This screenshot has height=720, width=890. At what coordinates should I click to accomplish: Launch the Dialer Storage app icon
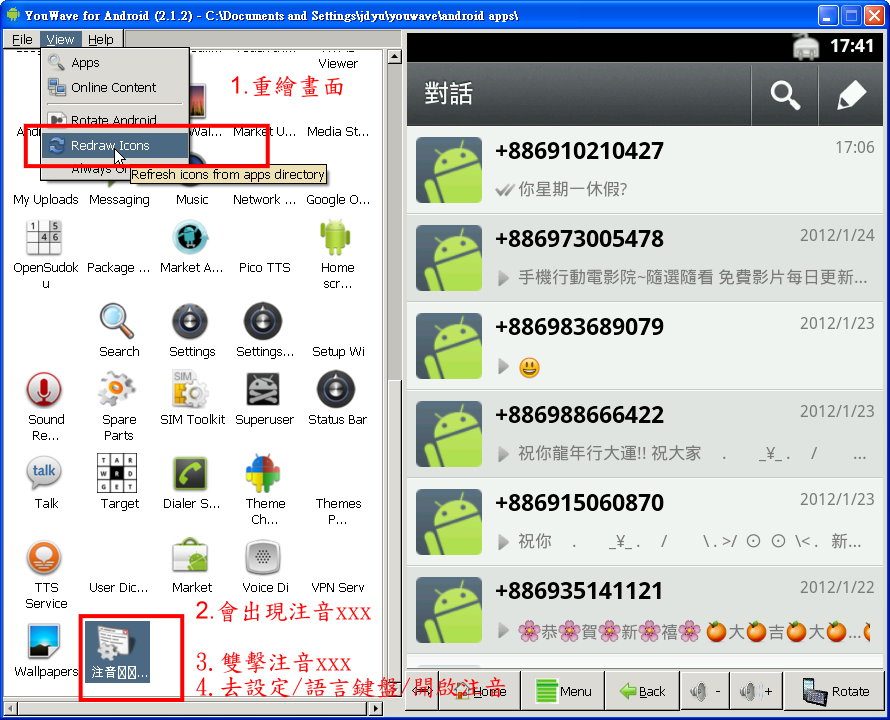pos(190,472)
